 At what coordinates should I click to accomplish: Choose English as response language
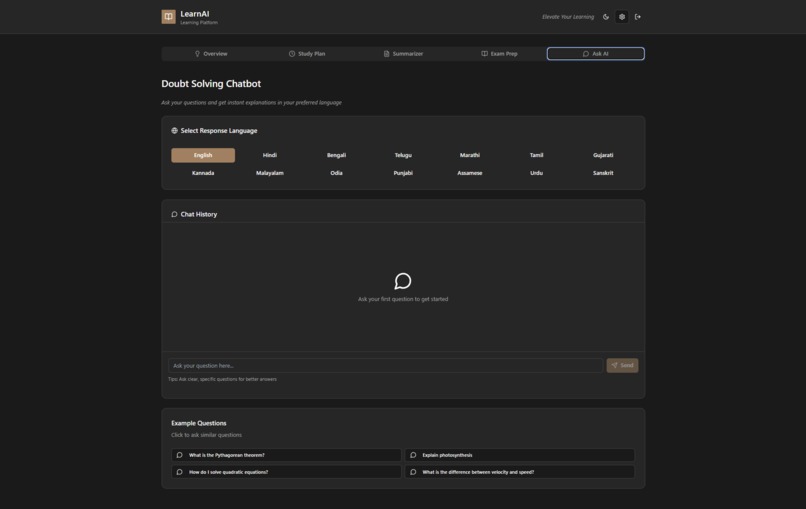click(203, 155)
